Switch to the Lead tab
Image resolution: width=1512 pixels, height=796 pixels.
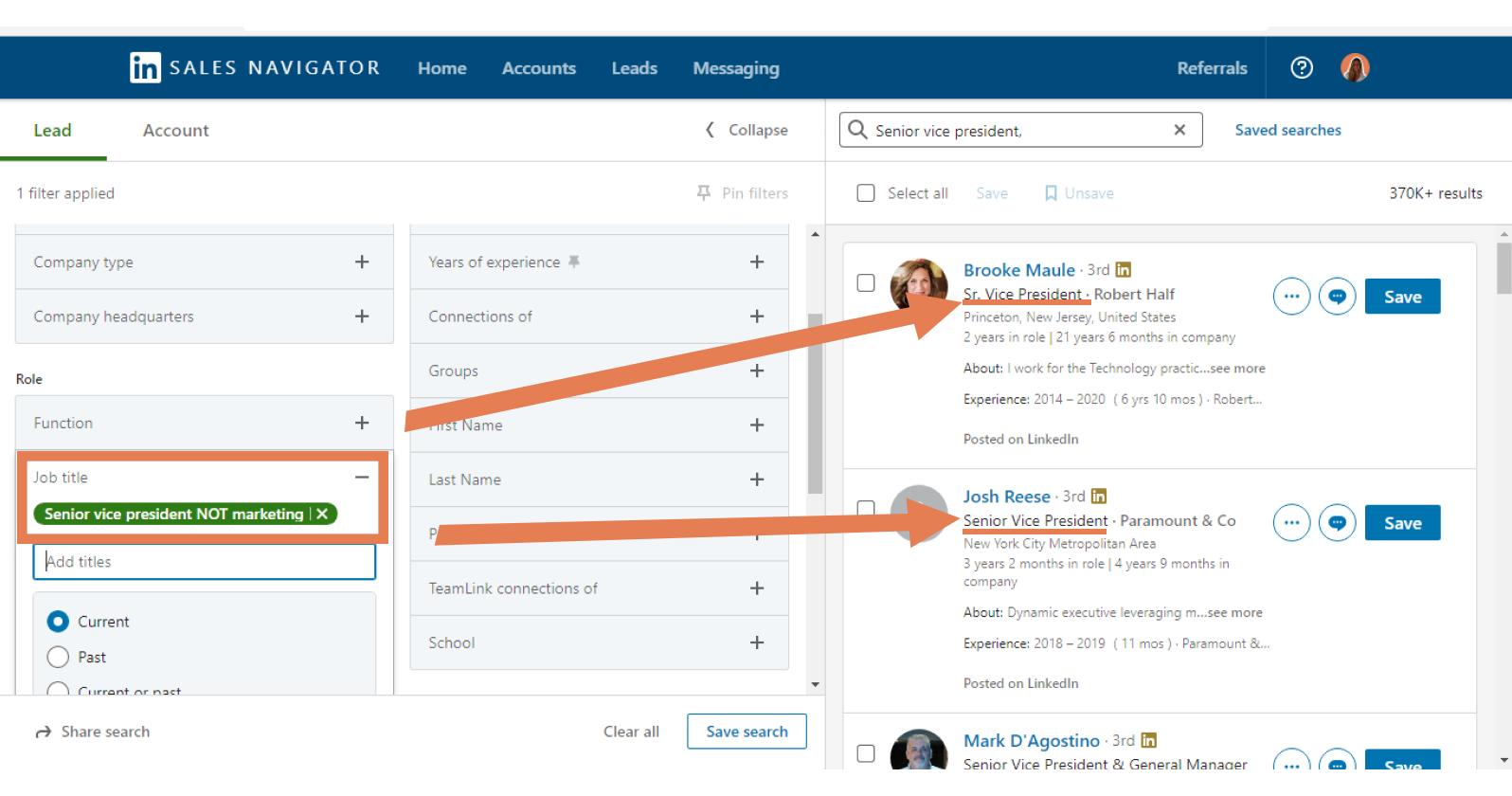pos(53,131)
